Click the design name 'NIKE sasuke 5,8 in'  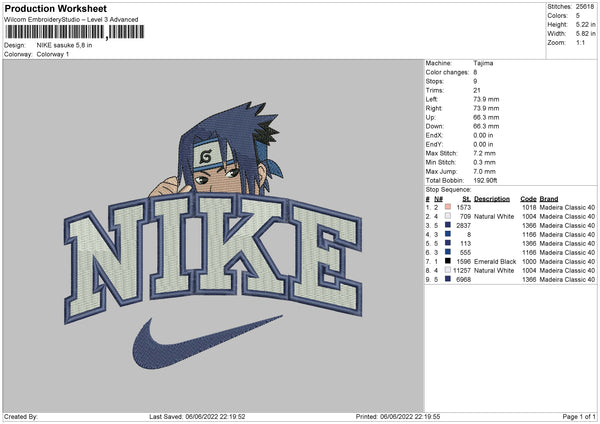click(x=64, y=45)
